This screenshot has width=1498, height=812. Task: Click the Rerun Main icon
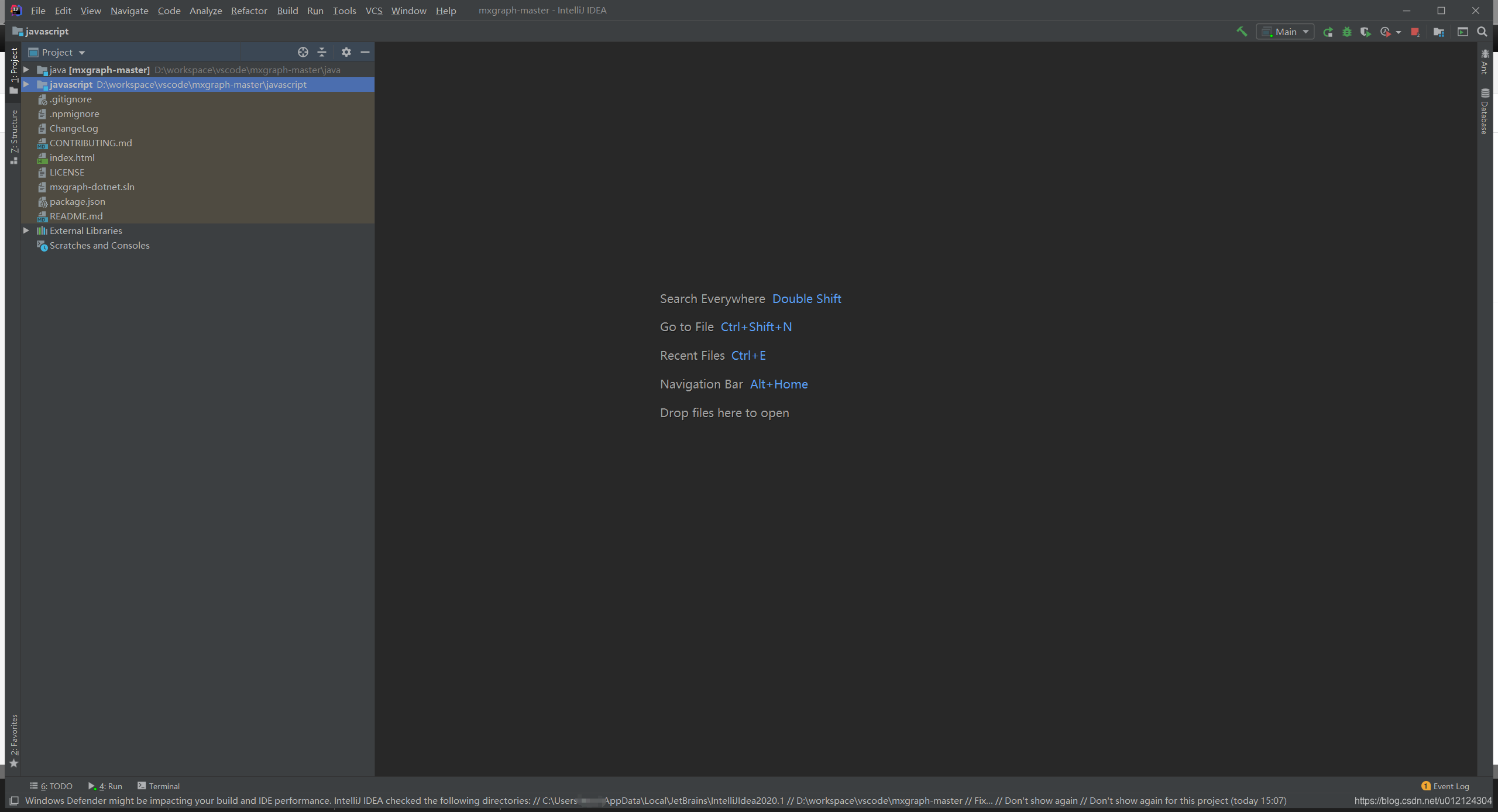[1328, 32]
